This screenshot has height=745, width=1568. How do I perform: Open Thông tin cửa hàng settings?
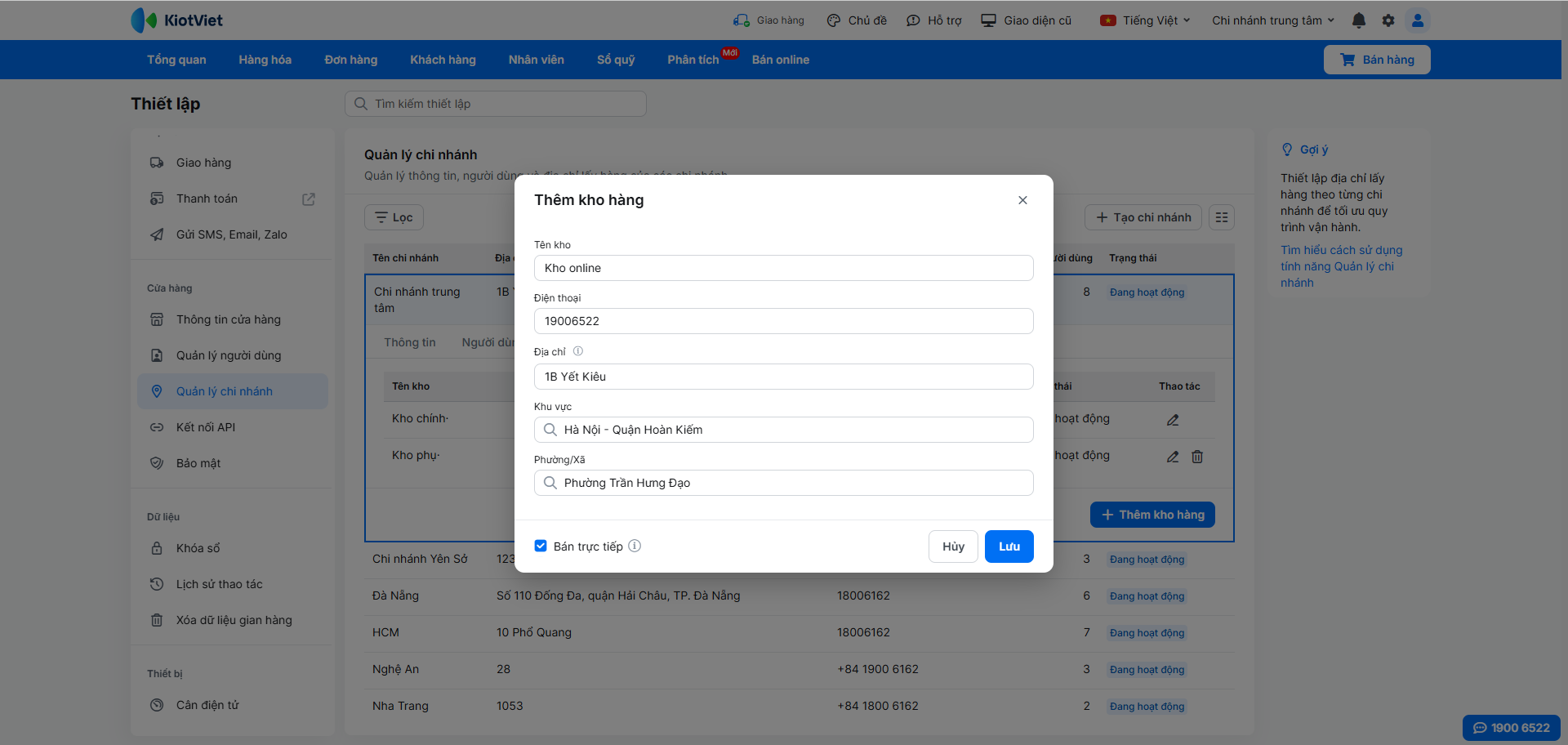click(x=233, y=319)
